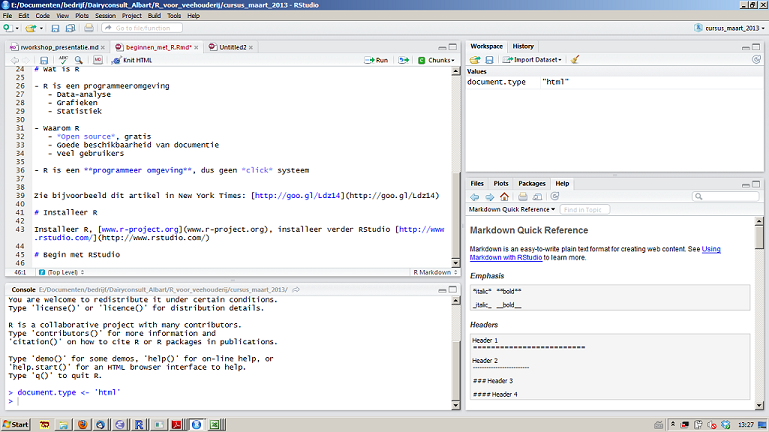Clear workspace with the broom icon

click(x=574, y=60)
